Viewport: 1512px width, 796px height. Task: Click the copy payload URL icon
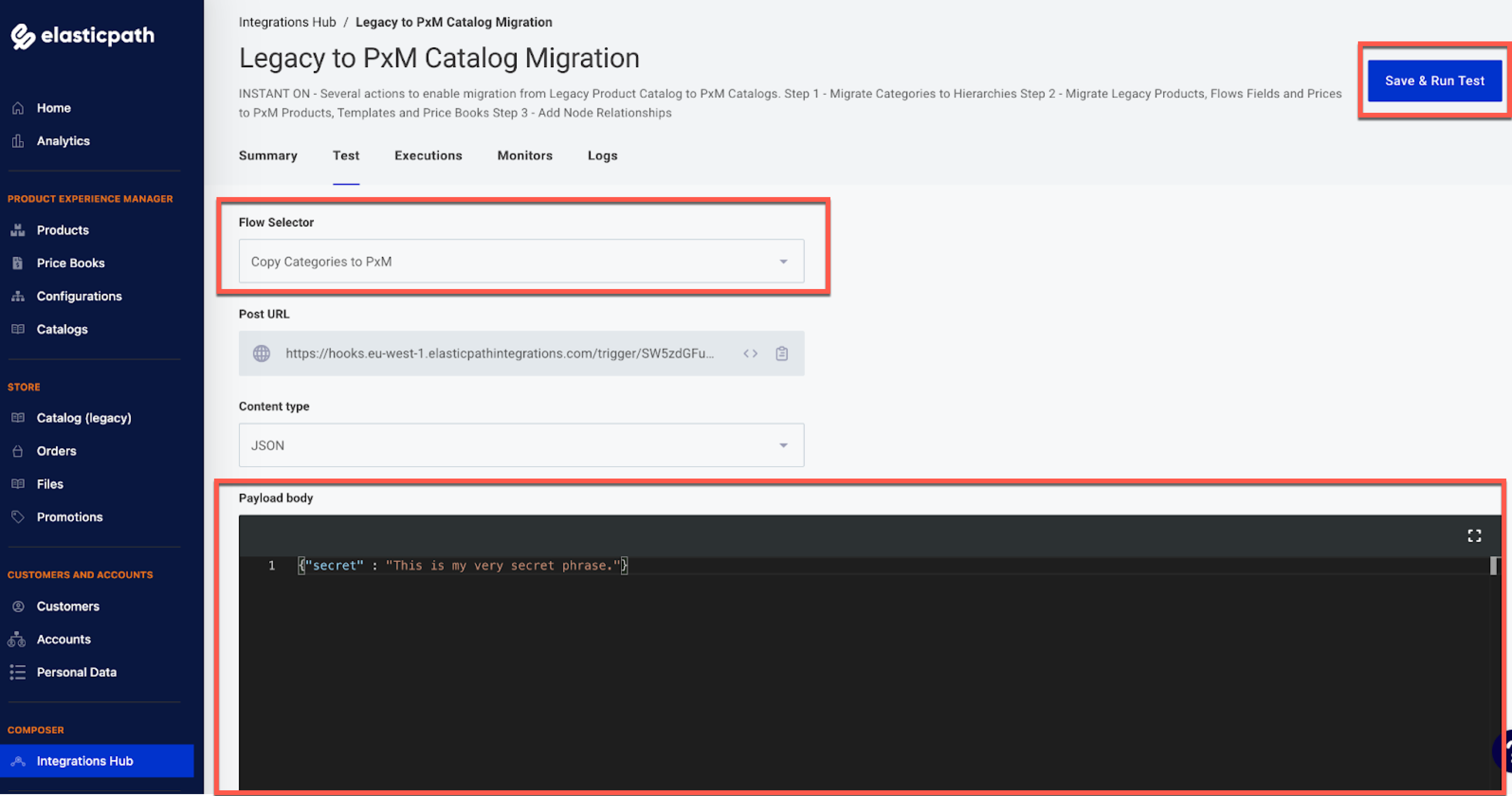782,353
